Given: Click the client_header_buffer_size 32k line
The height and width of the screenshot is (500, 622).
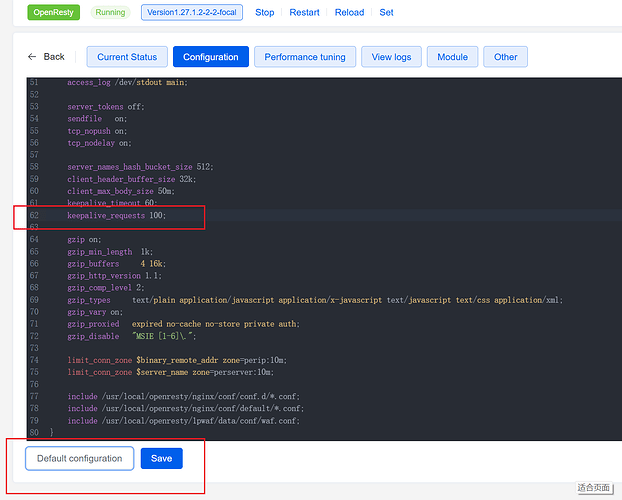Looking at the screenshot, I should click(131, 179).
